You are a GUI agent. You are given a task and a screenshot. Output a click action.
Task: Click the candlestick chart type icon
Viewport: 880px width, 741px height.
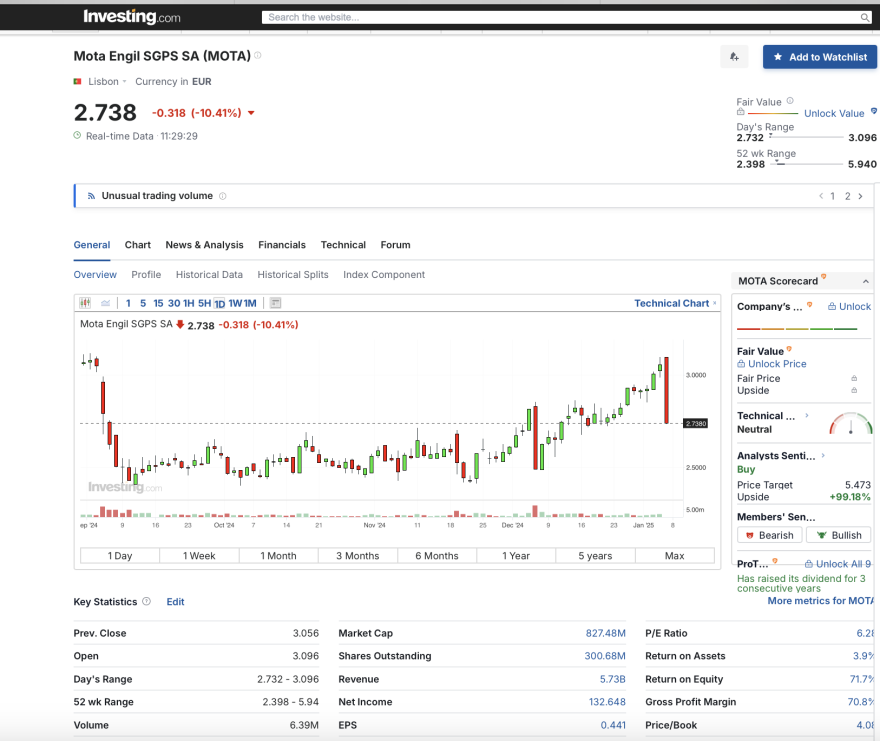85,303
